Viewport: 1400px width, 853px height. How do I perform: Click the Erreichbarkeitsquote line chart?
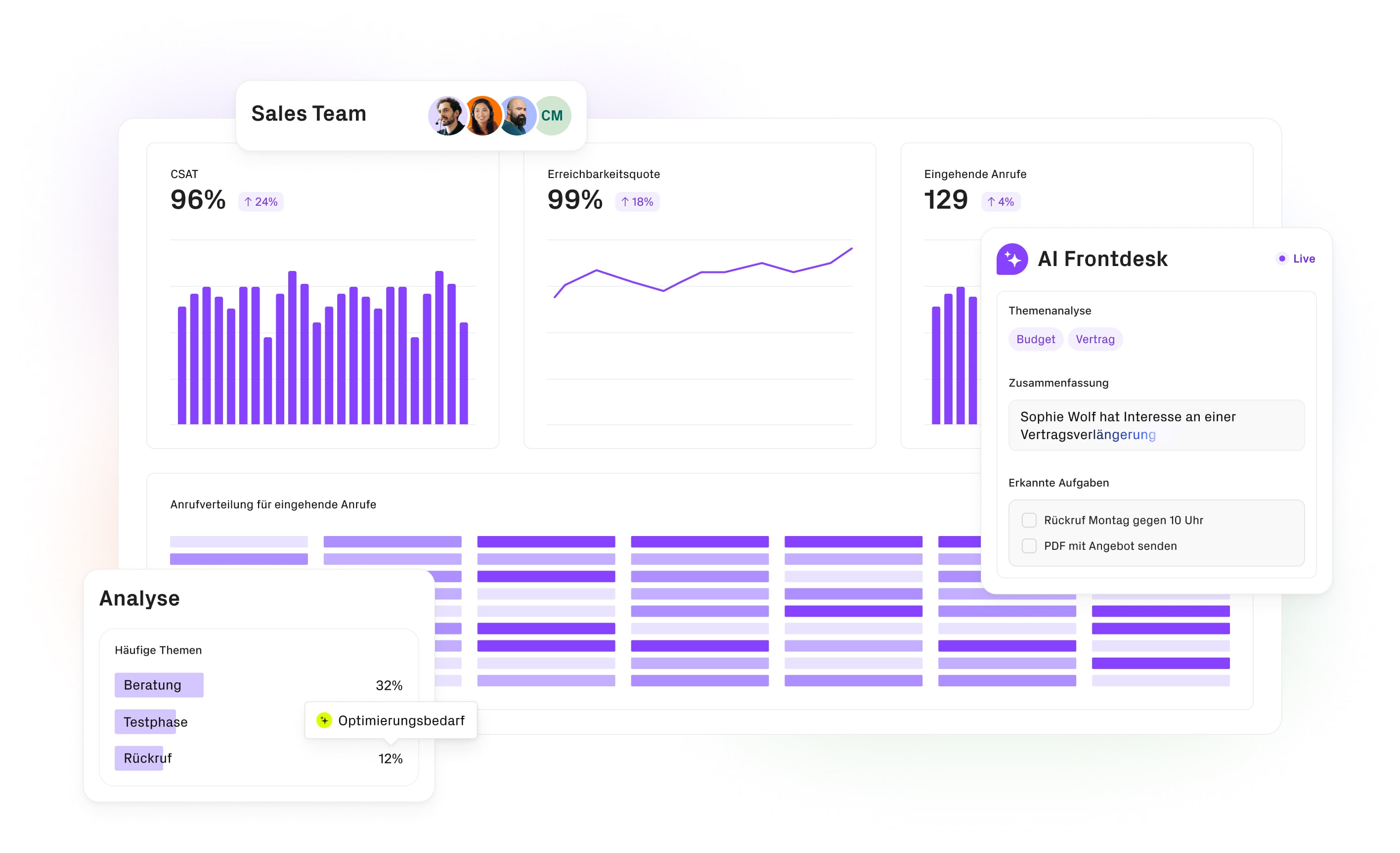point(700,332)
